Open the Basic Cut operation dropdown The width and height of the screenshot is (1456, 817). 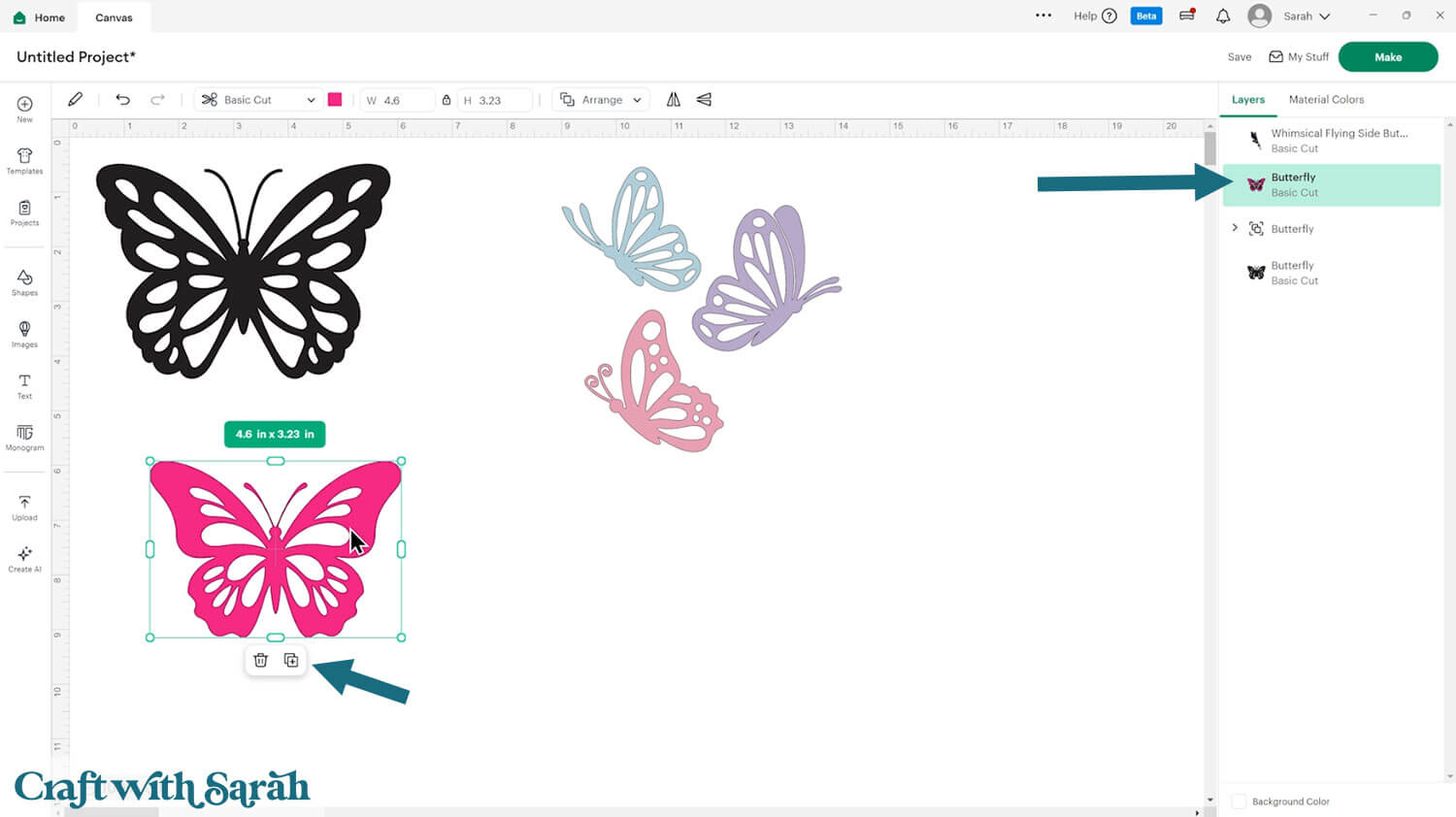[x=259, y=100]
